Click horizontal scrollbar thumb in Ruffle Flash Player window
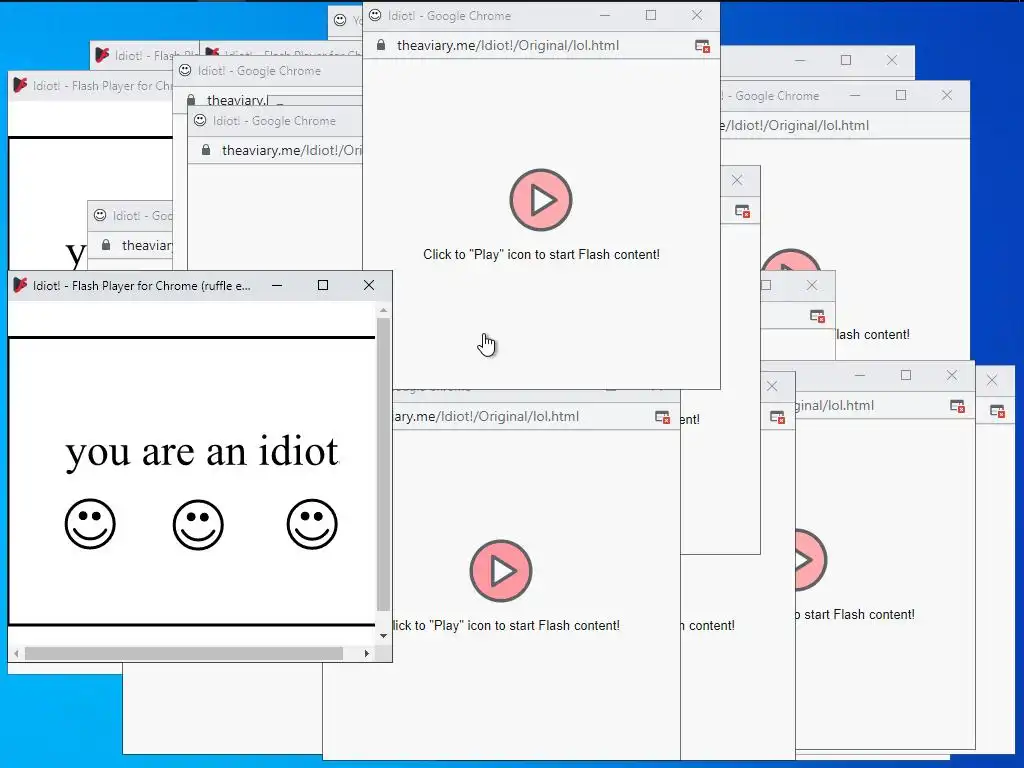Viewport: 1024px width, 768px height. pos(184,653)
